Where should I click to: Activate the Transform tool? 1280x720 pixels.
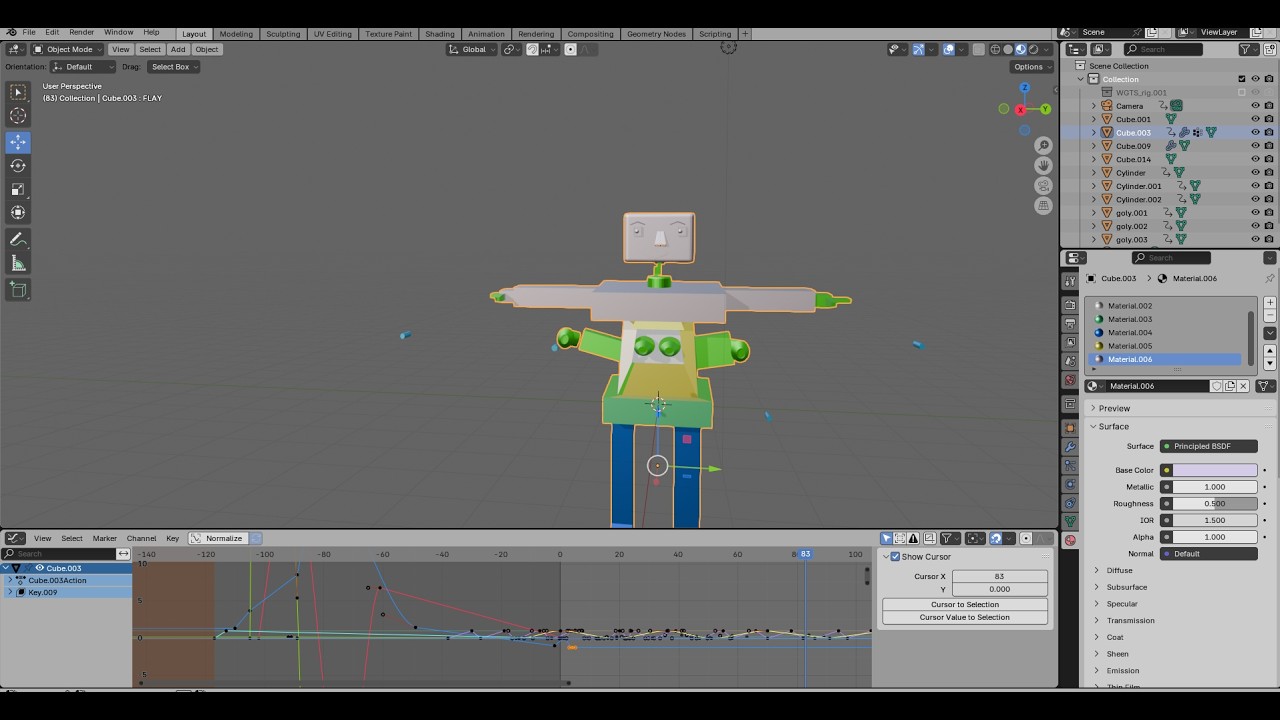[x=18, y=212]
